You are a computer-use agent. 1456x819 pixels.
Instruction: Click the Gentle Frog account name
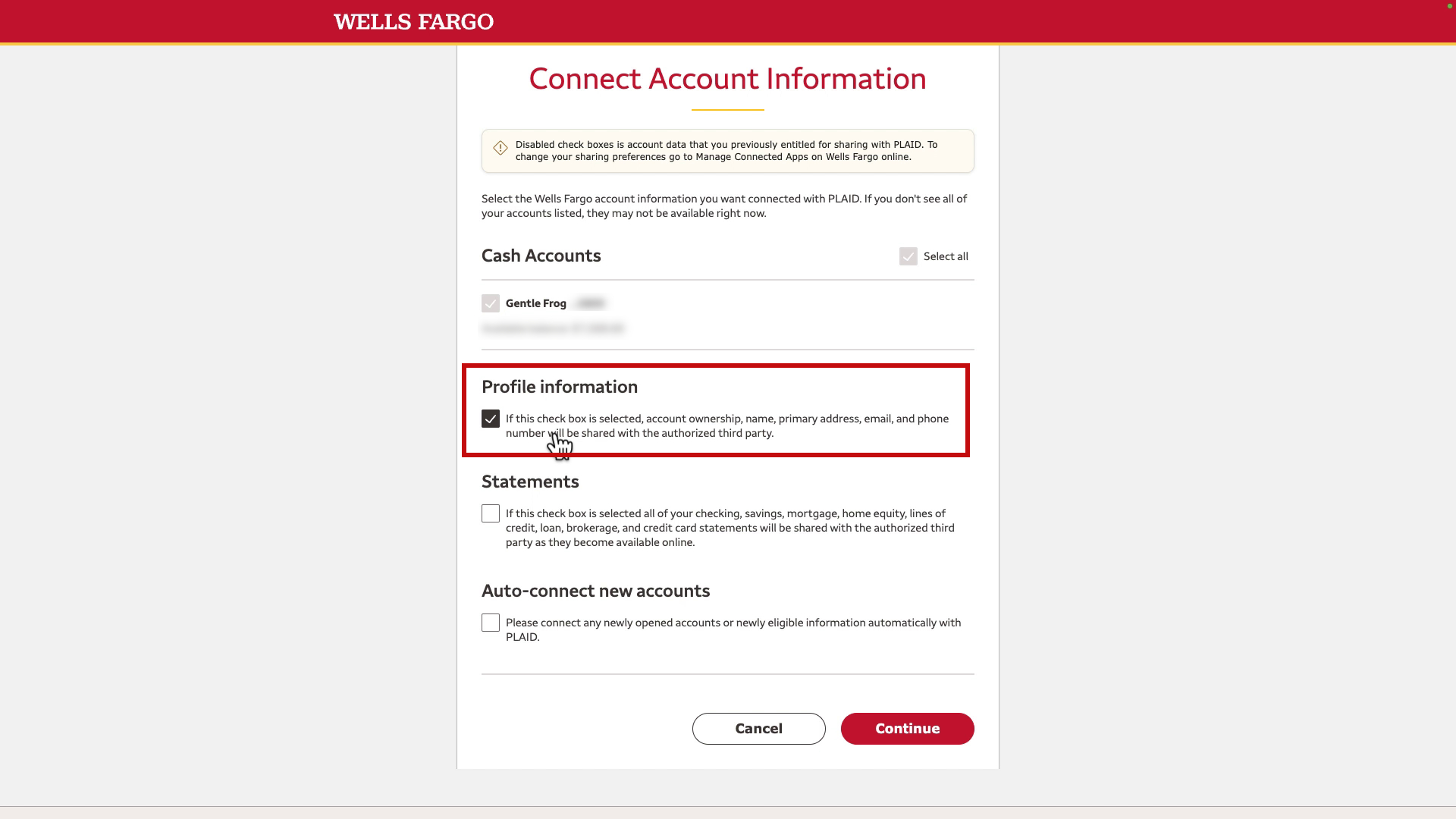(536, 303)
